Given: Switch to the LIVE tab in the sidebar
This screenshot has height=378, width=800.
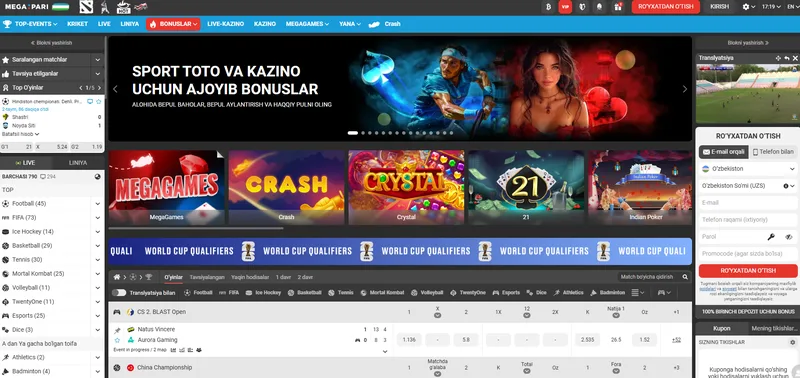Looking at the screenshot, I should [26, 163].
